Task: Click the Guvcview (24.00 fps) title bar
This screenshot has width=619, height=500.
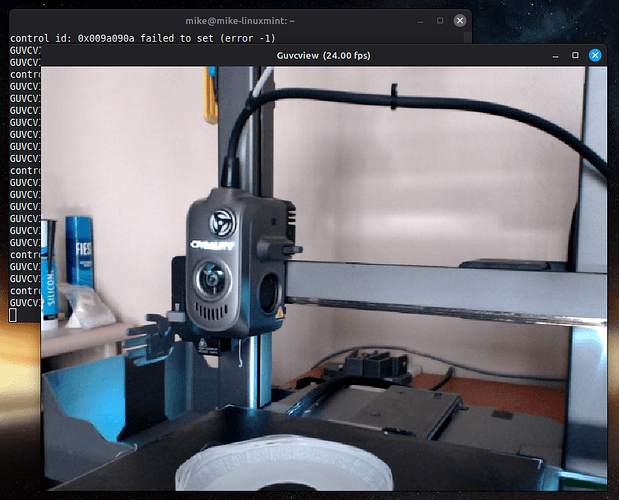Action: 324,55
